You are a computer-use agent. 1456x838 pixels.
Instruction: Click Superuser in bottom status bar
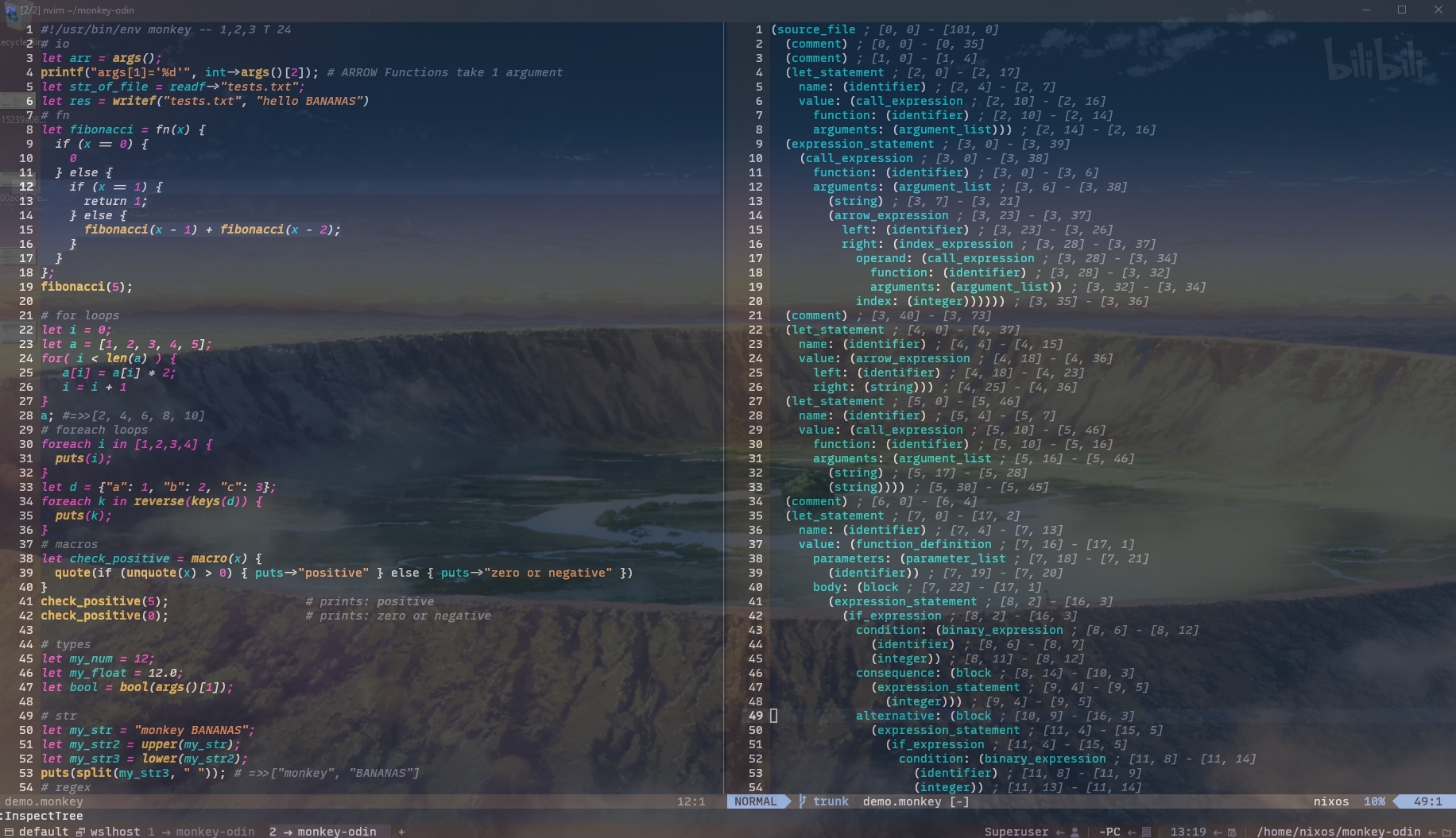(x=1016, y=832)
